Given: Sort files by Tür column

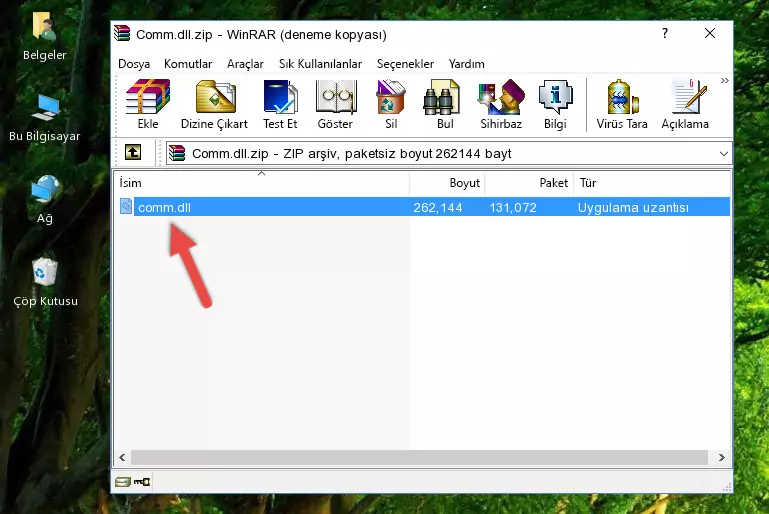Looking at the screenshot, I should (x=652, y=183).
